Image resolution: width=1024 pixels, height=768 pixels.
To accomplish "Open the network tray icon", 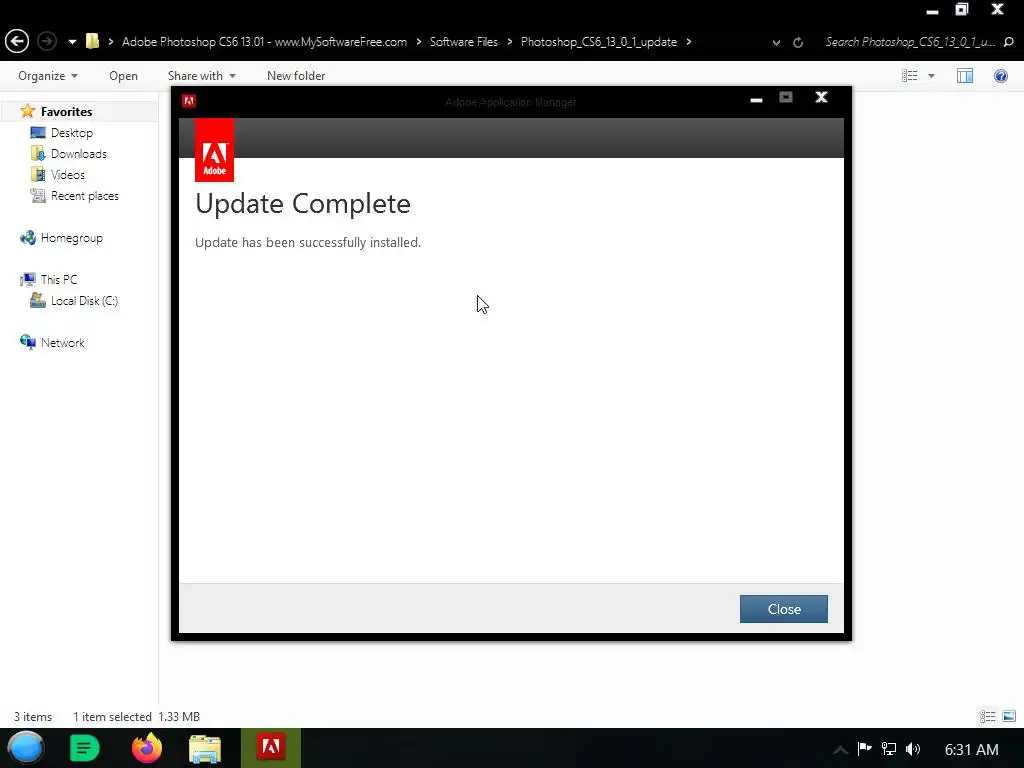I will (x=888, y=749).
